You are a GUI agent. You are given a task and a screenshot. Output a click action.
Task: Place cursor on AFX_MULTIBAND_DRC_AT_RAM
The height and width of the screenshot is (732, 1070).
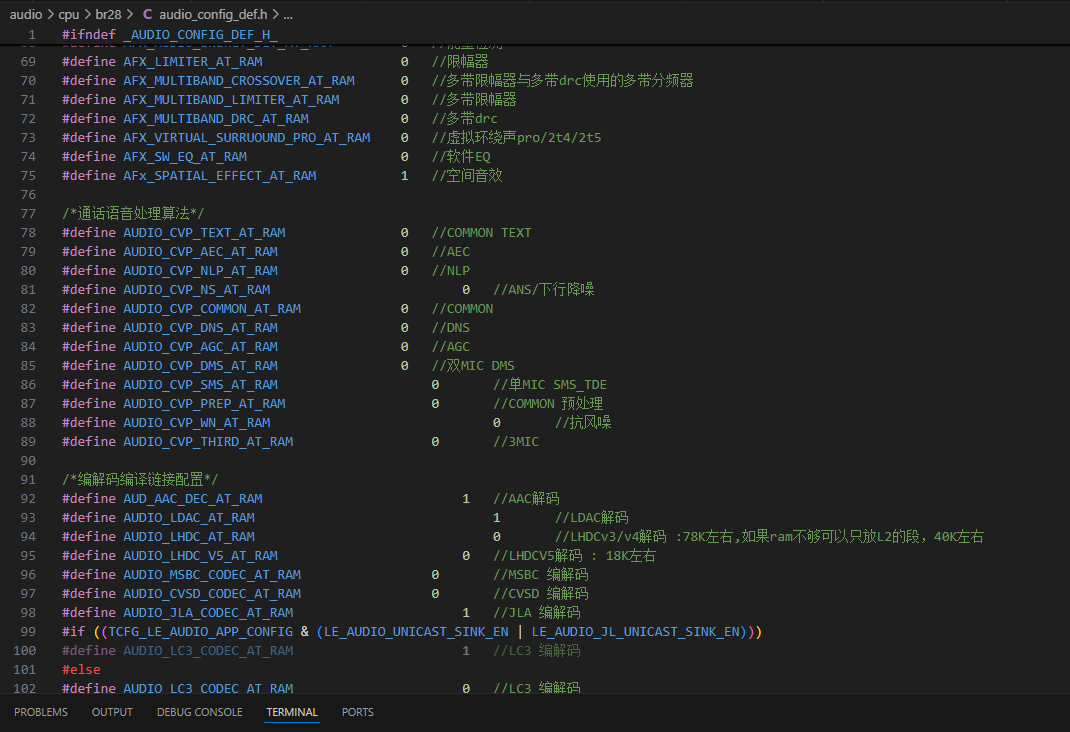coord(216,119)
